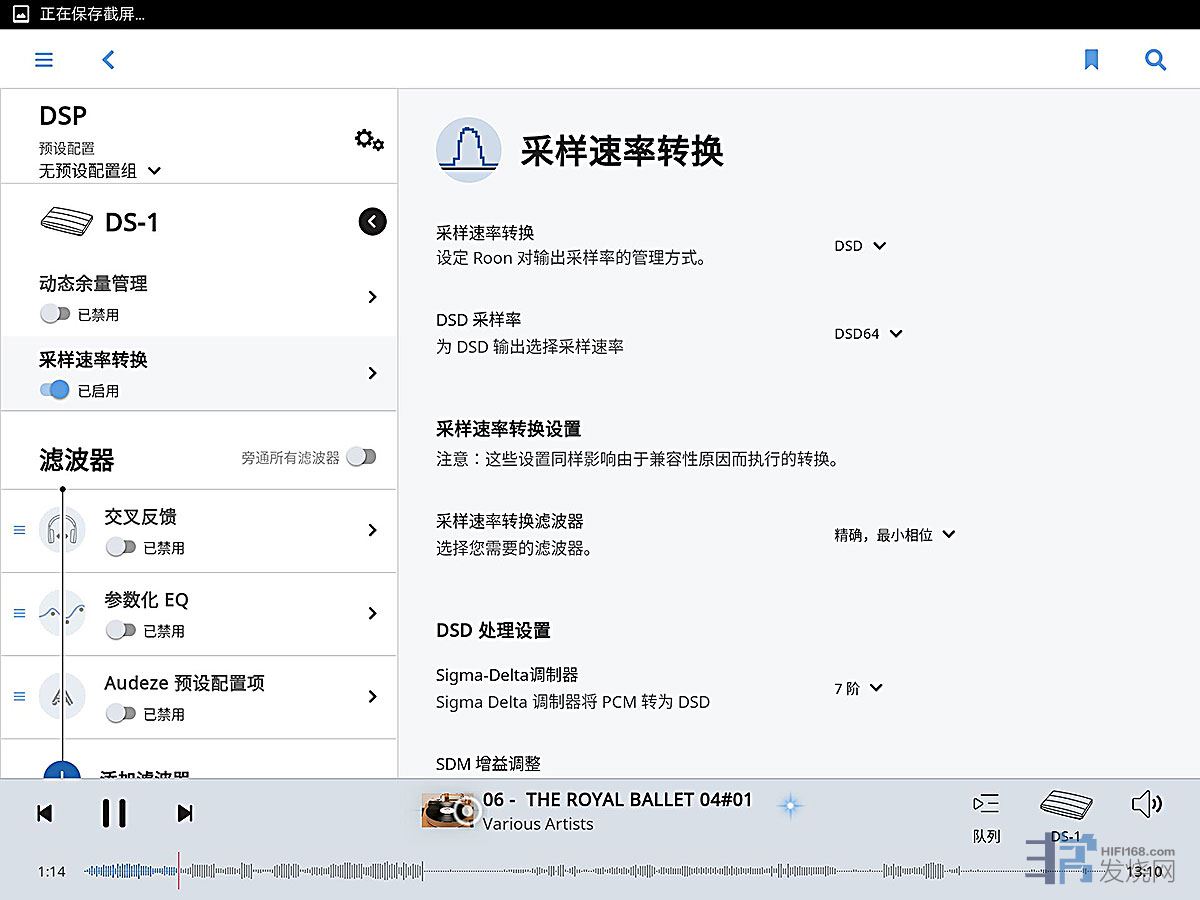
Task: Click the volume speaker icon
Action: coord(1146,804)
